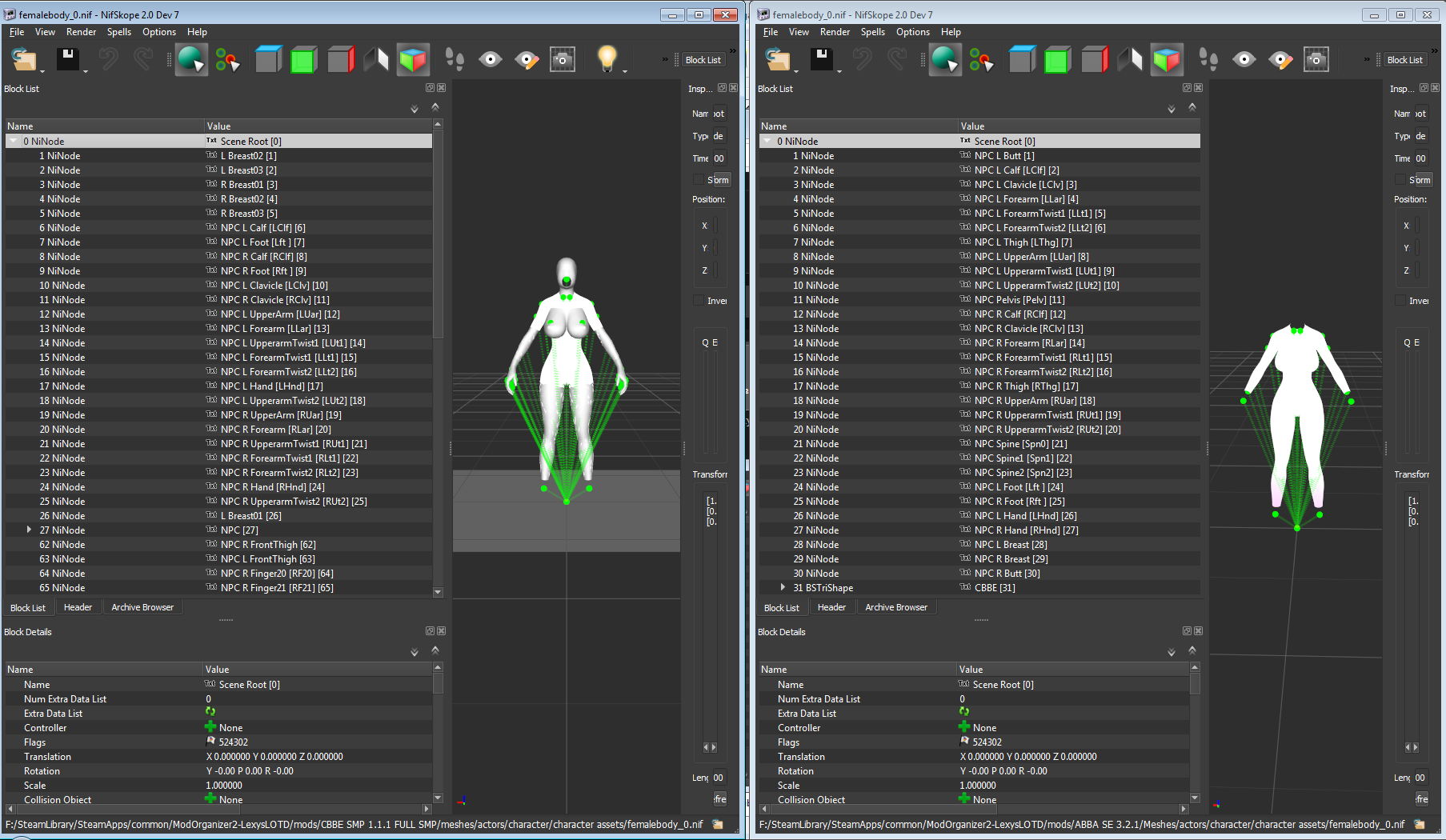Open the light bulb dropdown arrow

point(625,71)
